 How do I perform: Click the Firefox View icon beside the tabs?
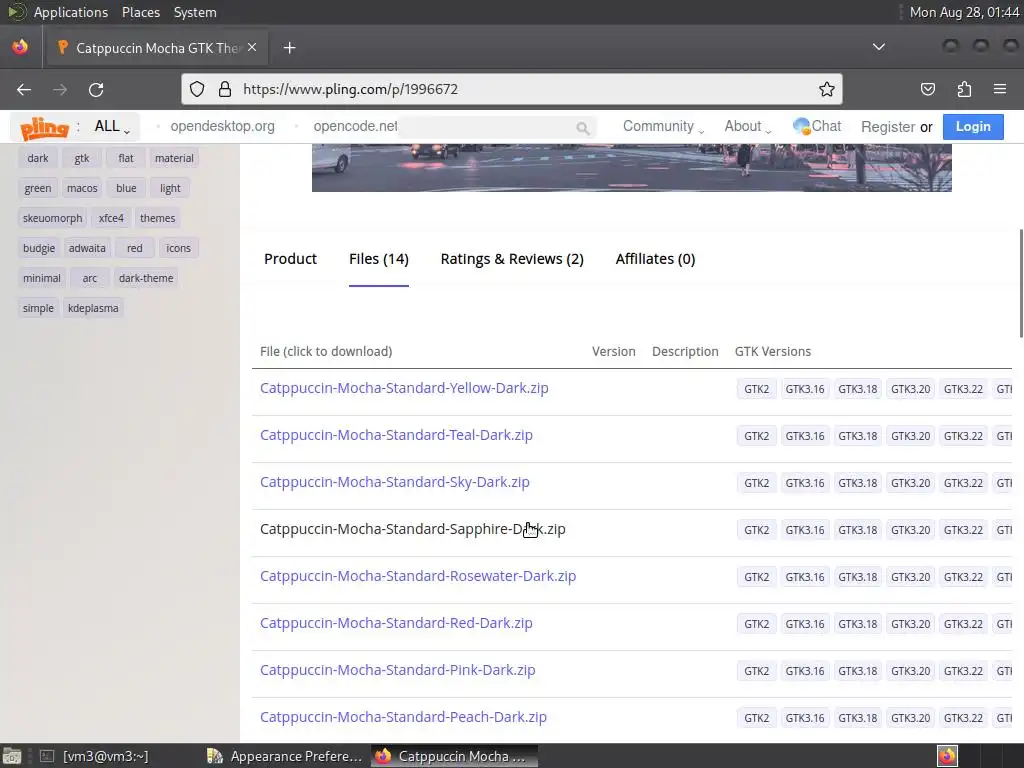coord(20,47)
